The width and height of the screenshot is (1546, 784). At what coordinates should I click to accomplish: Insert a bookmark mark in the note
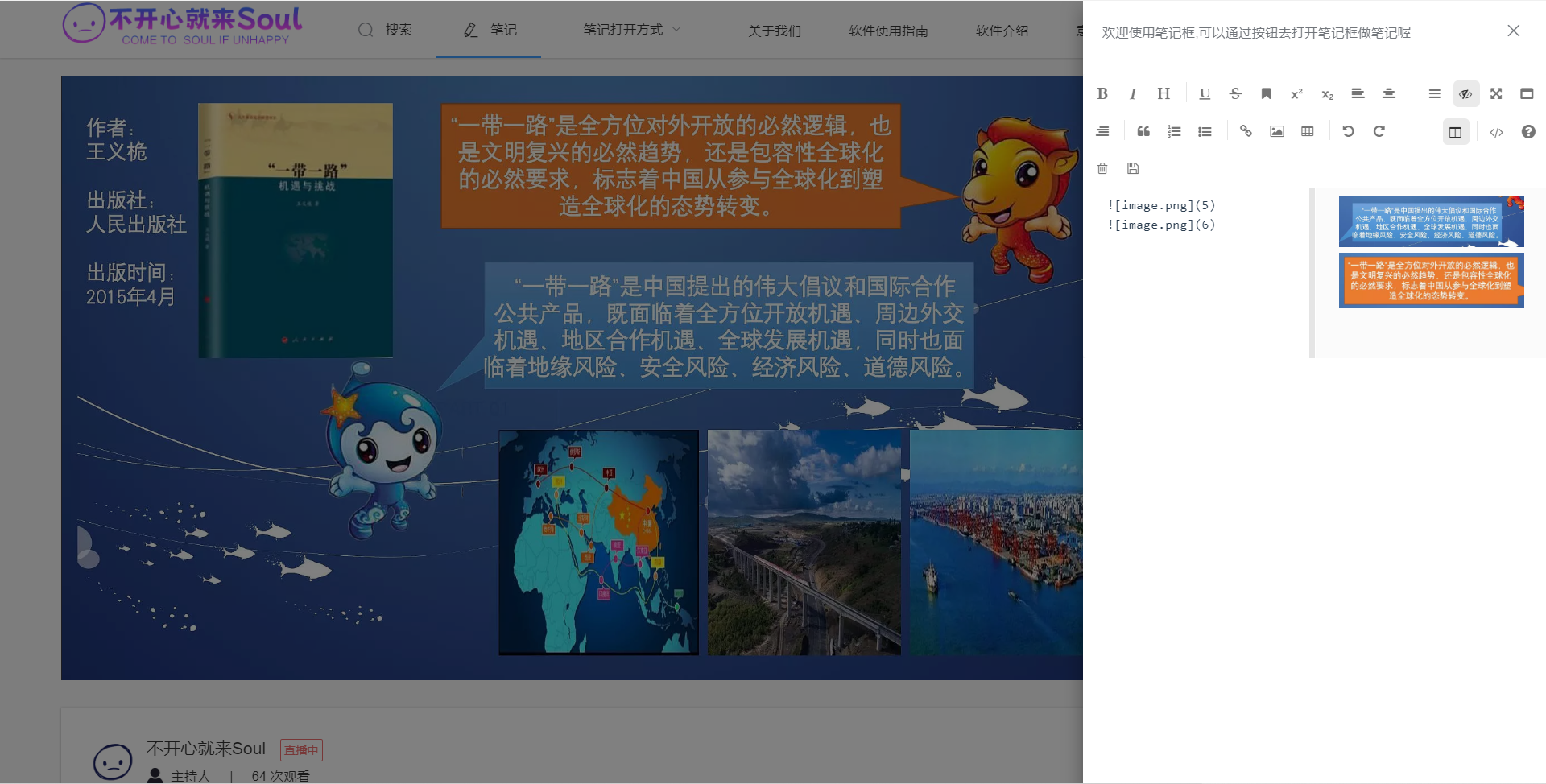coord(1266,94)
